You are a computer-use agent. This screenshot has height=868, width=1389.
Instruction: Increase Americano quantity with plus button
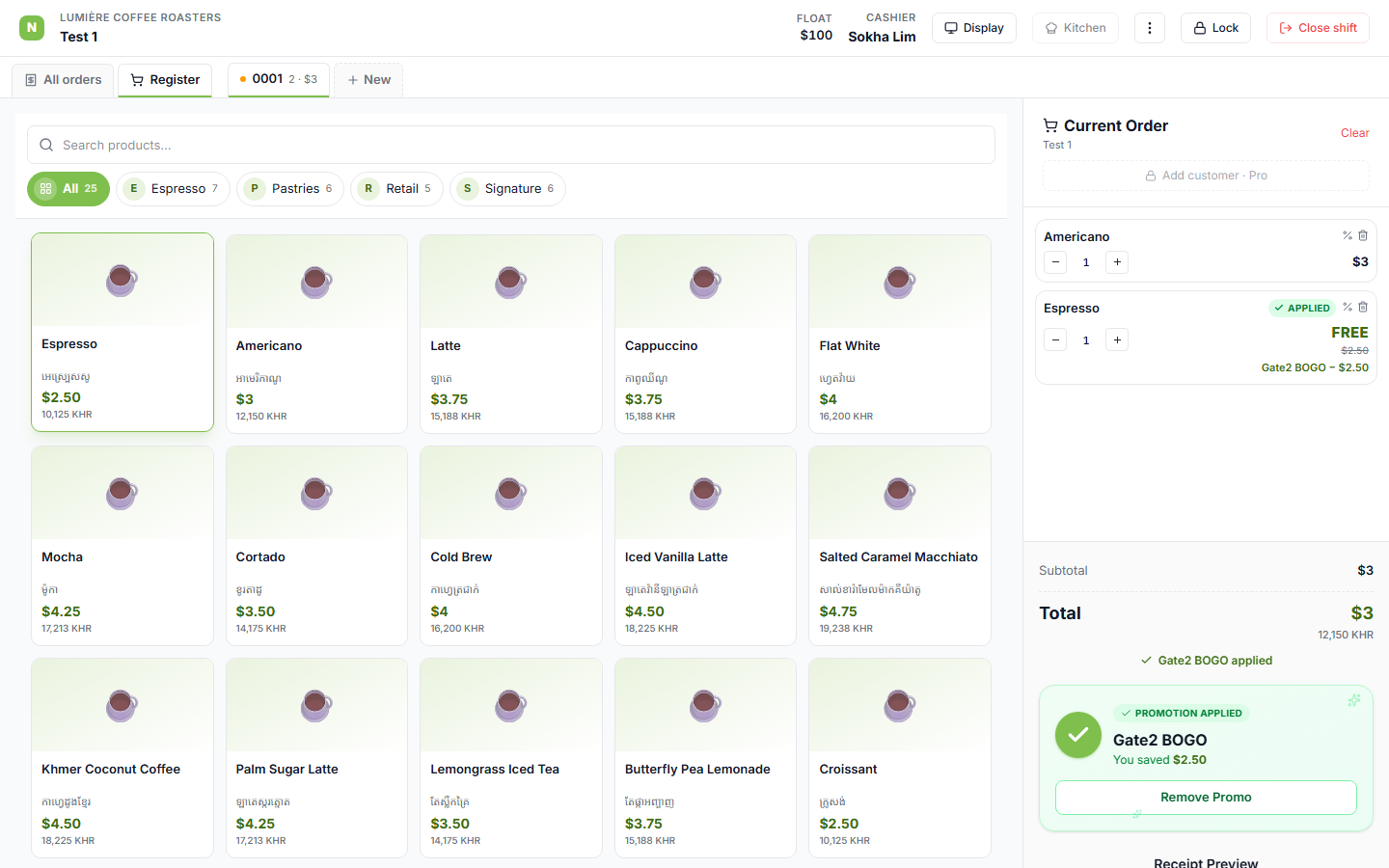click(x=1117, y=262)
